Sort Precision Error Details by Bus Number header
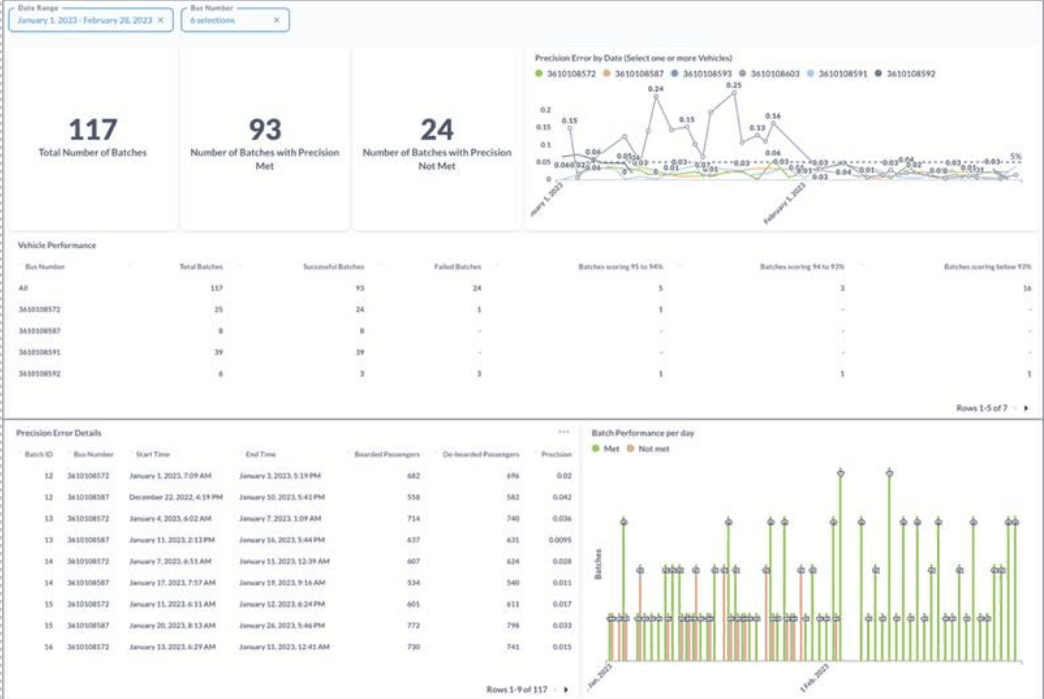The height and width of the screenshot is (699, 1044). (x=93, y=455)
